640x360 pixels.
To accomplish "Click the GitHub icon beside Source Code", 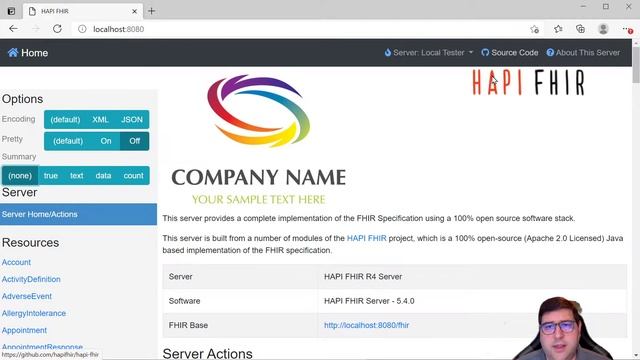I will [x=485, y=53].
